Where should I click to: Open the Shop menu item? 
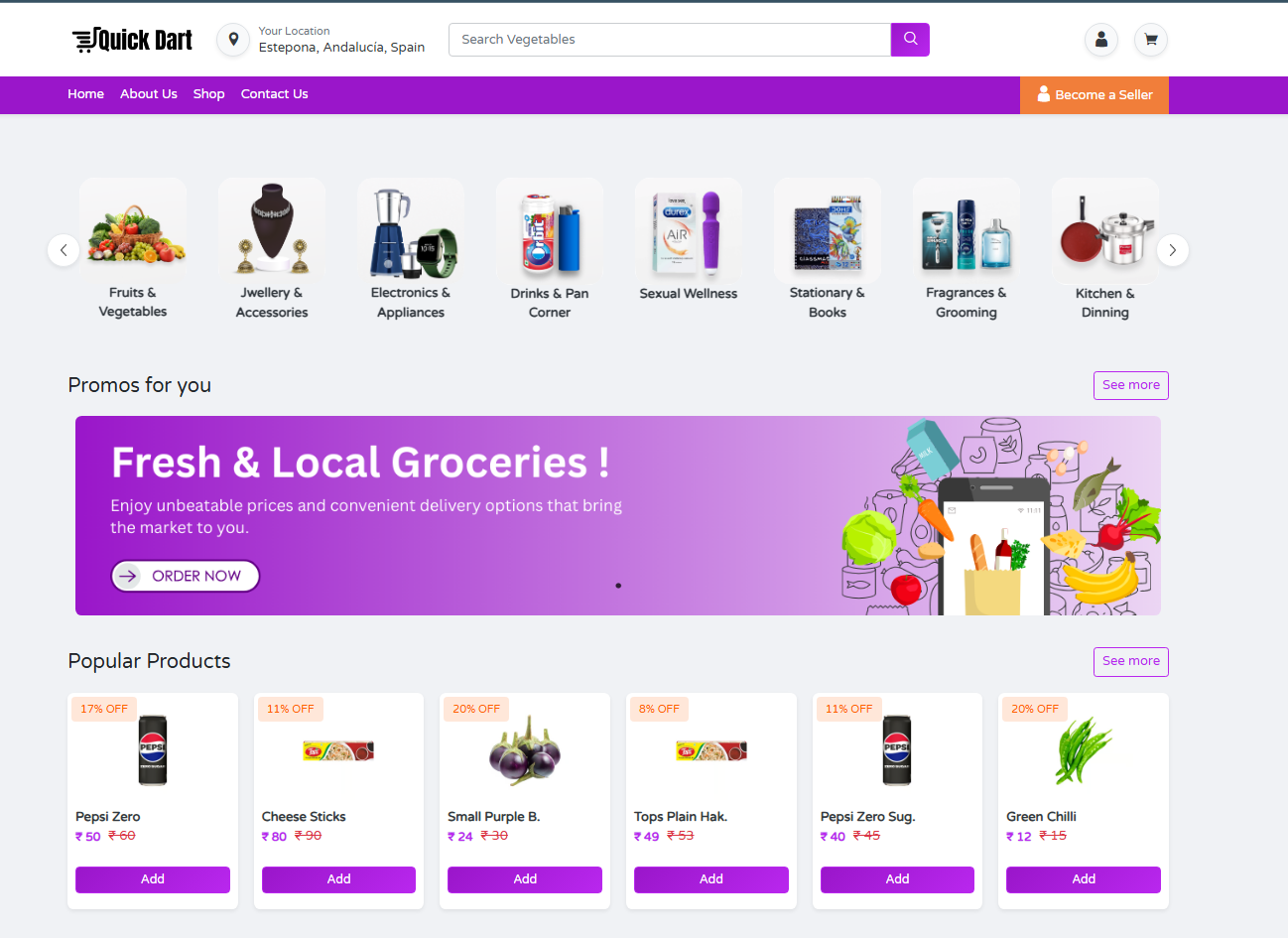208,94
